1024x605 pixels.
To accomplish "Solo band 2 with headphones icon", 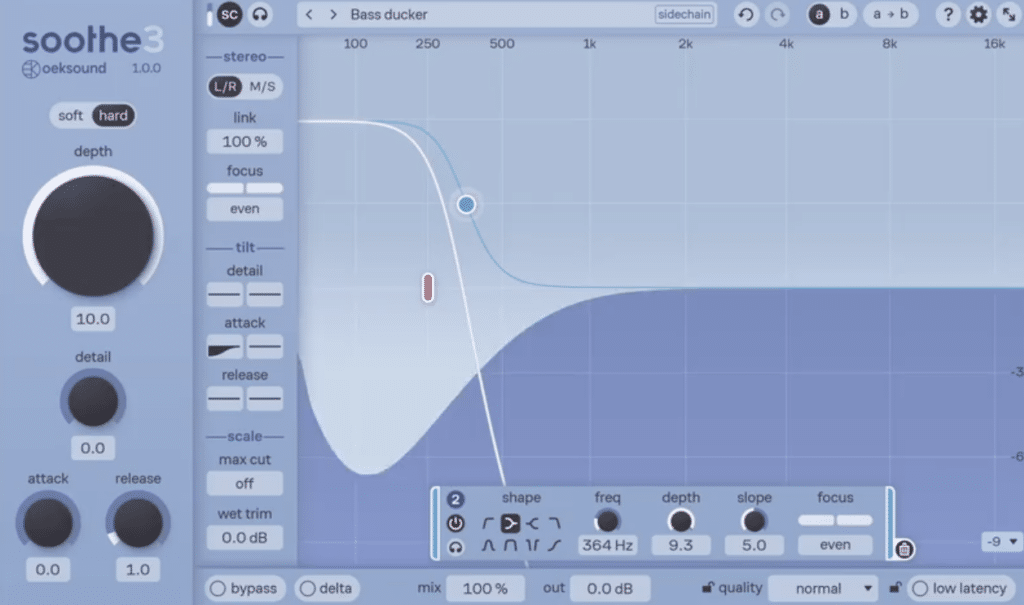I will (455, 547).
